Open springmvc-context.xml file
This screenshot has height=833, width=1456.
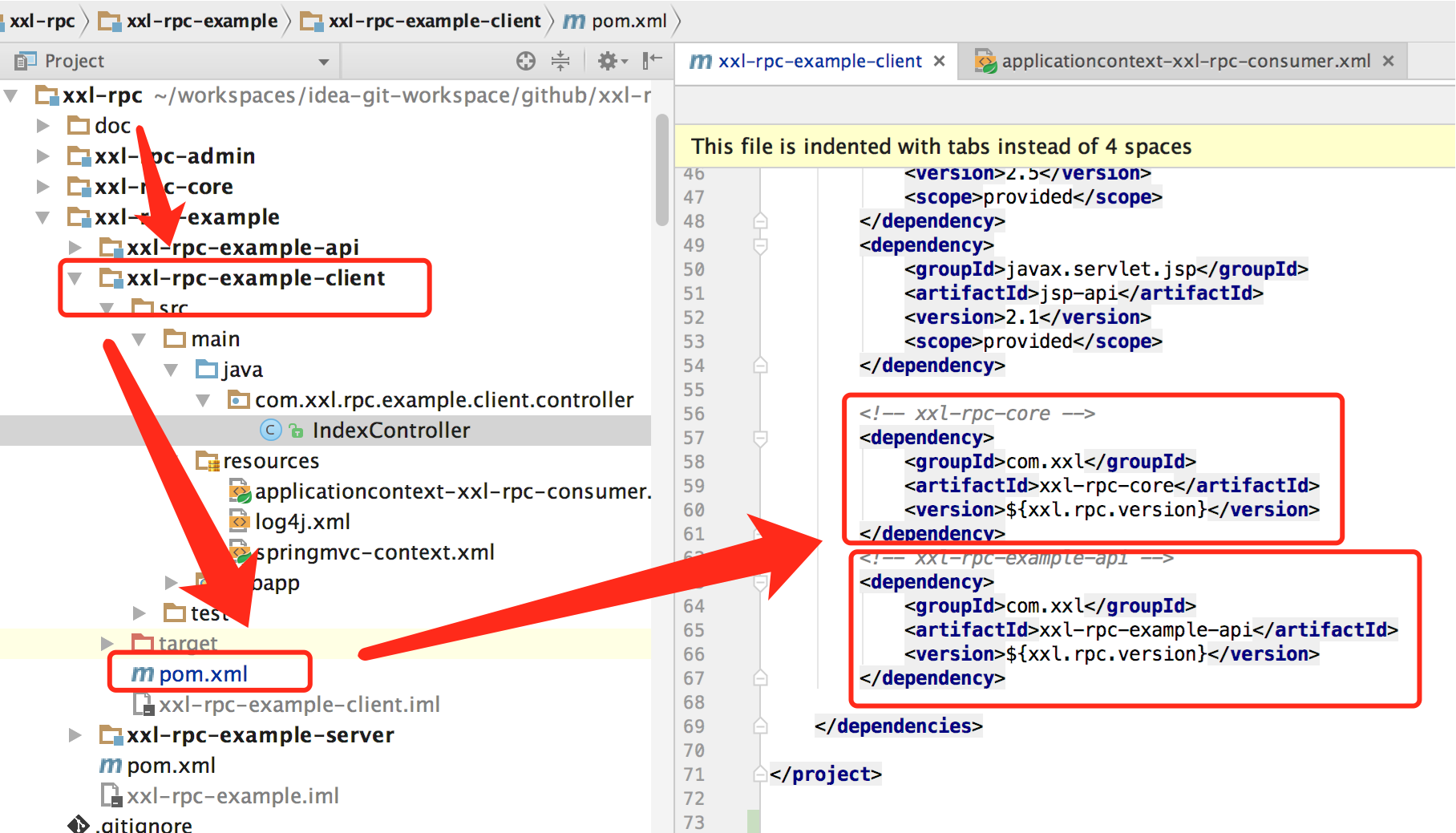coord(374,552)
